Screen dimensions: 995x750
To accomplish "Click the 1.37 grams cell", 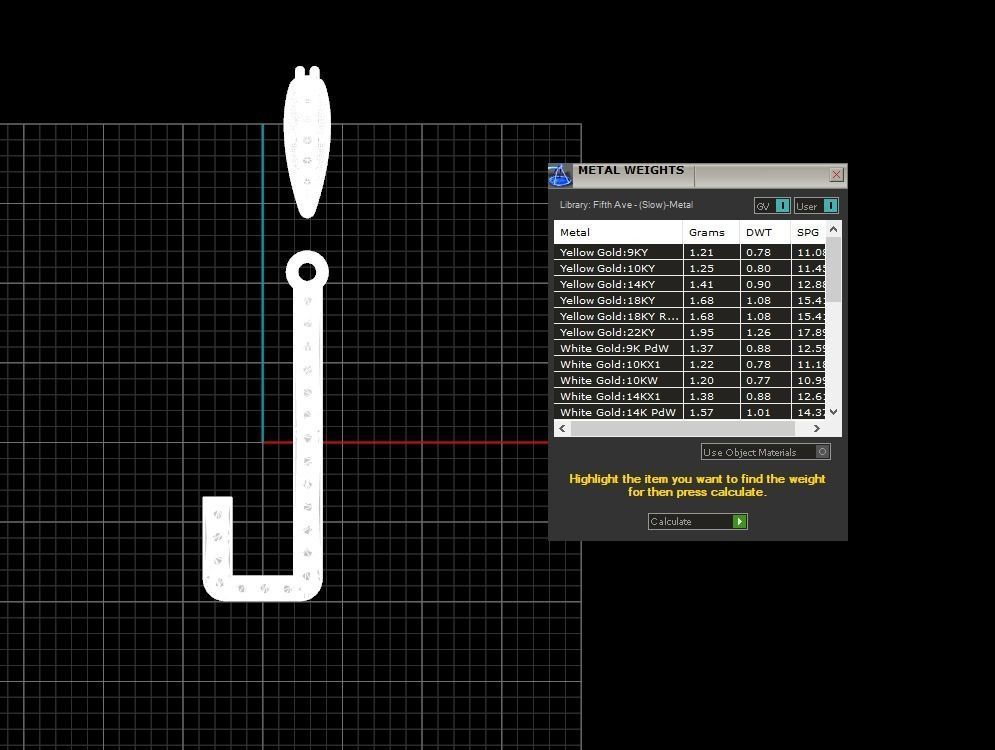I will (x=711, y=348).
